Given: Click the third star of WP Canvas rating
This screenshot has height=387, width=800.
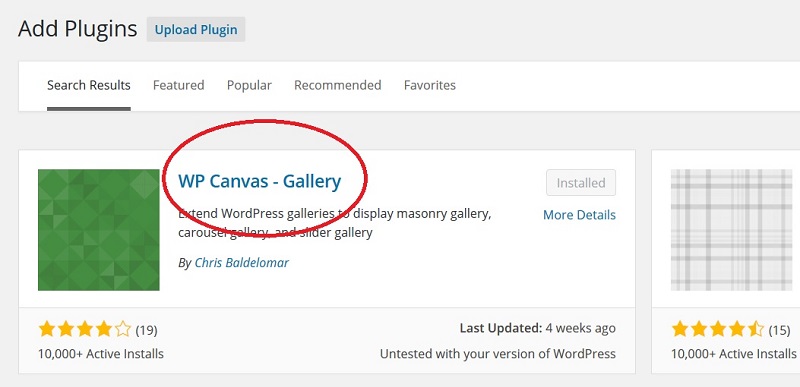Looking at the screenshot, I should point(85,329).
